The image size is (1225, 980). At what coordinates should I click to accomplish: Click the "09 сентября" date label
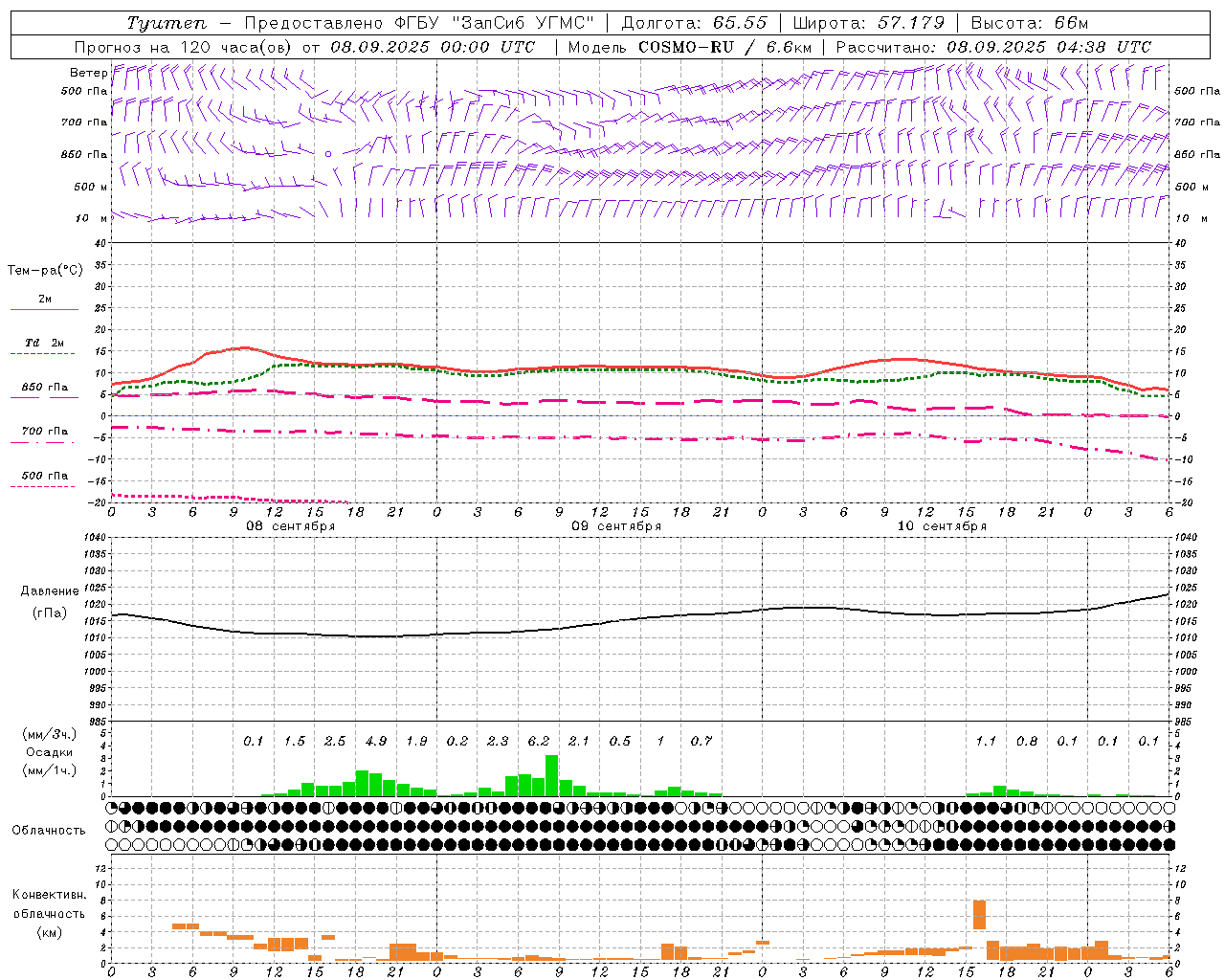616,526
